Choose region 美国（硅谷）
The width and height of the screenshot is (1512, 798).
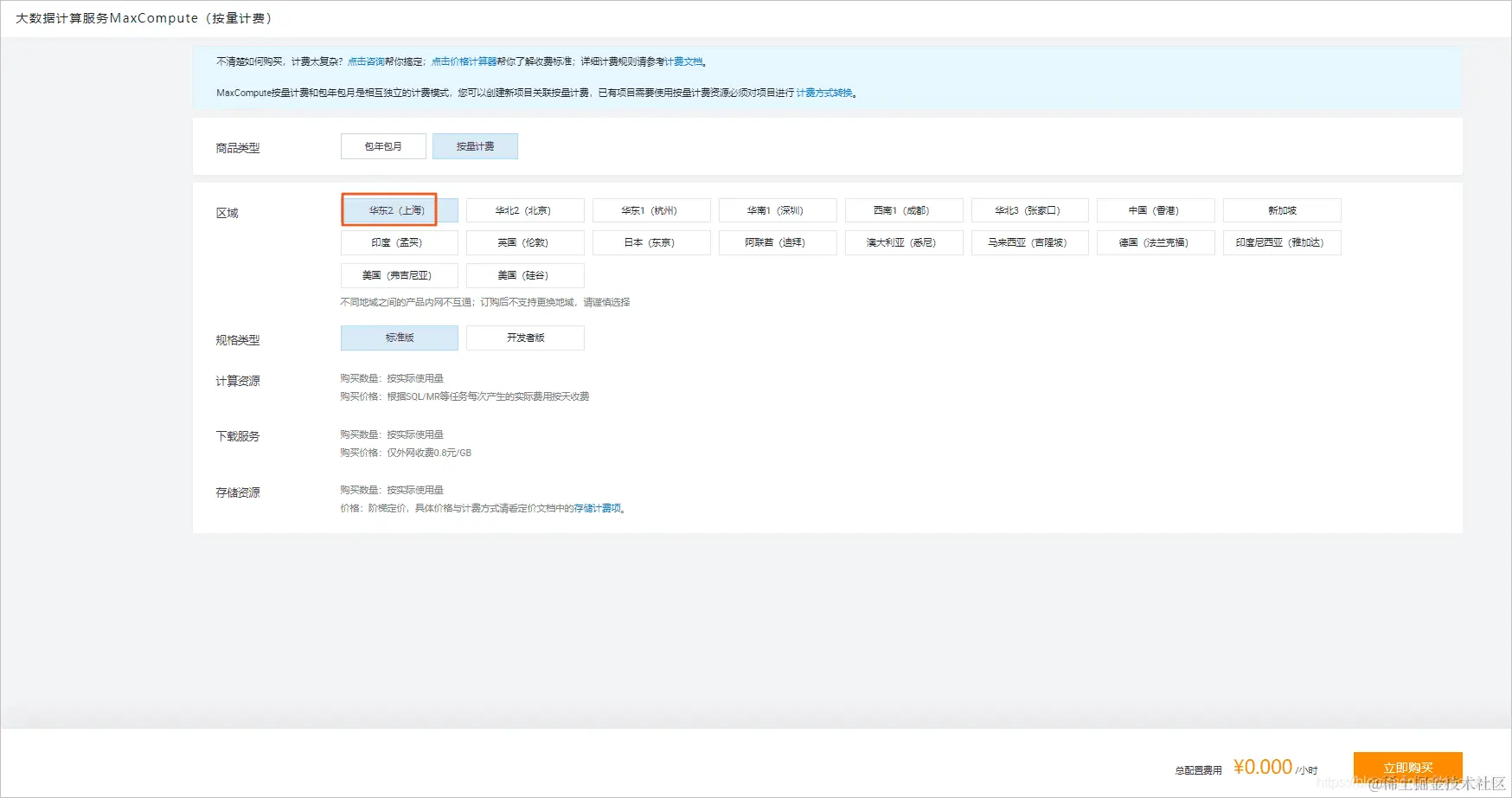tap(525, 275)
